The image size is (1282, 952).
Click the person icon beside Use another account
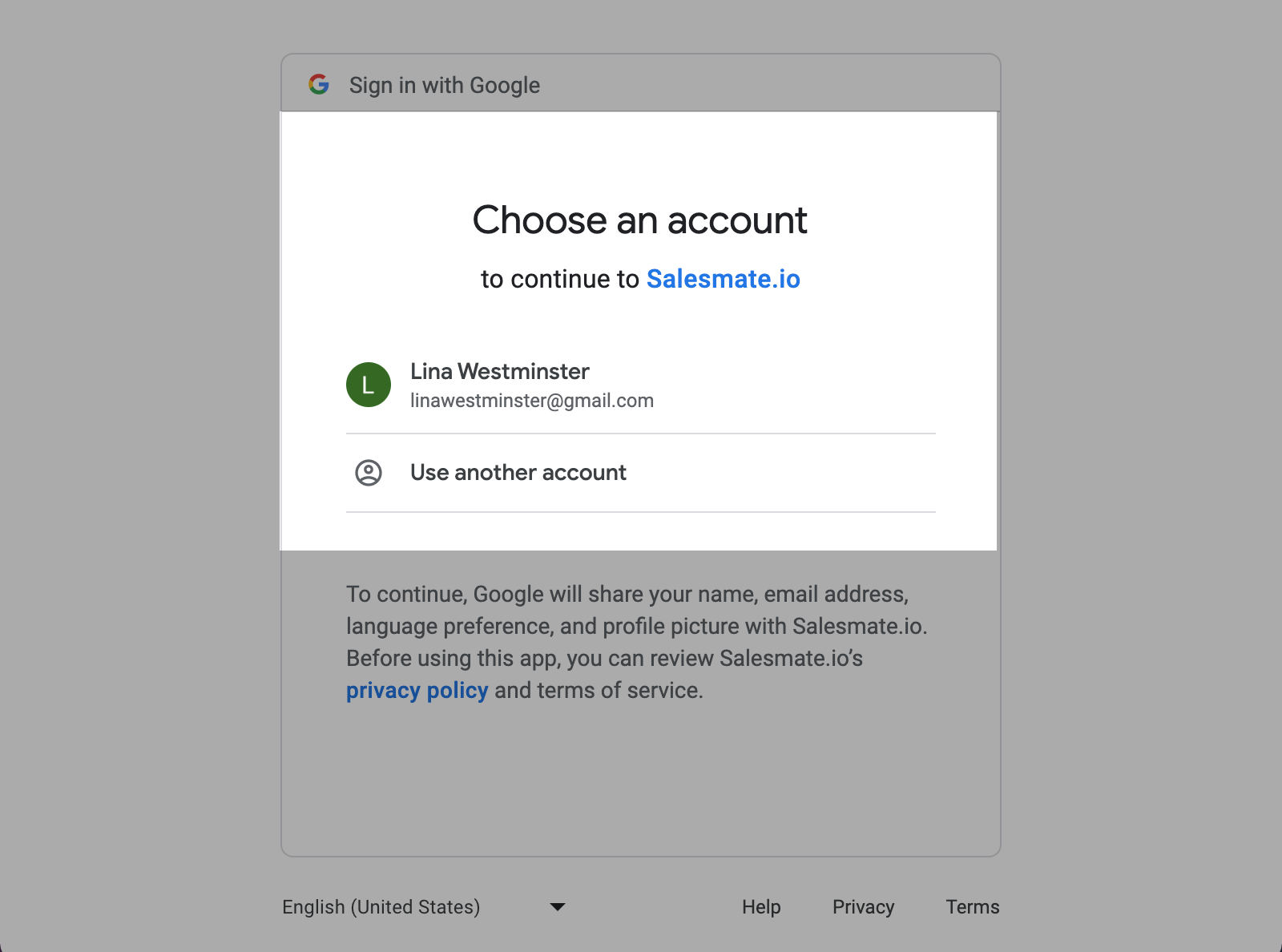coord(369,473)
